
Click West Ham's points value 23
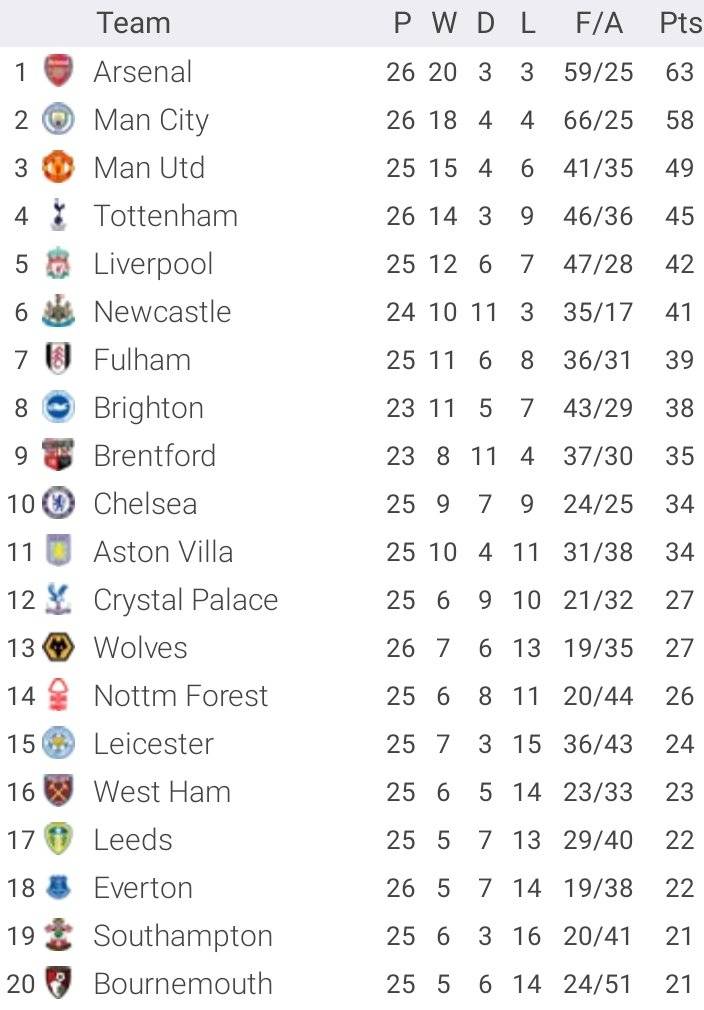pos(680,792)
